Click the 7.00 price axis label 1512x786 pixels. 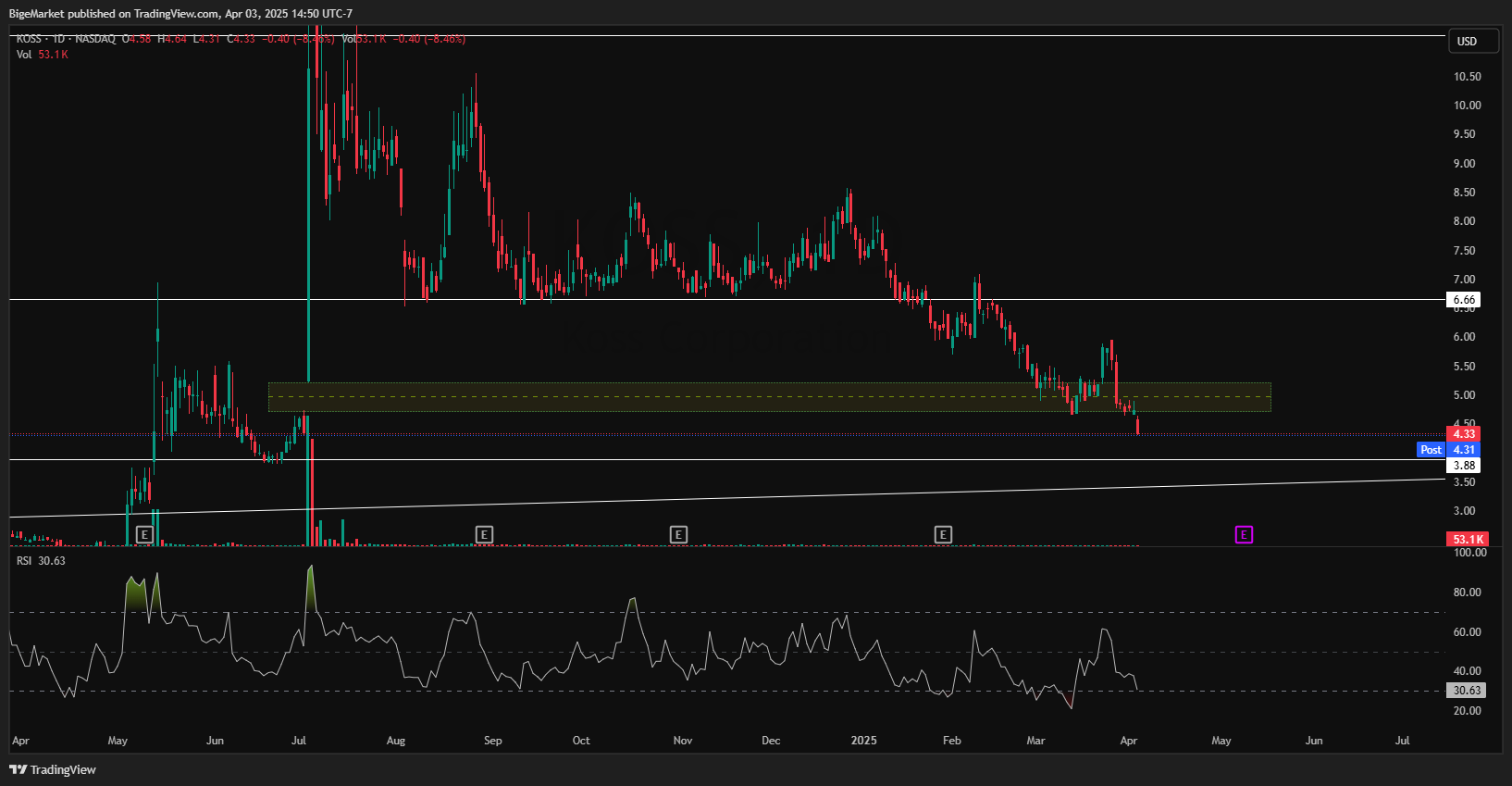(1464, 280)
